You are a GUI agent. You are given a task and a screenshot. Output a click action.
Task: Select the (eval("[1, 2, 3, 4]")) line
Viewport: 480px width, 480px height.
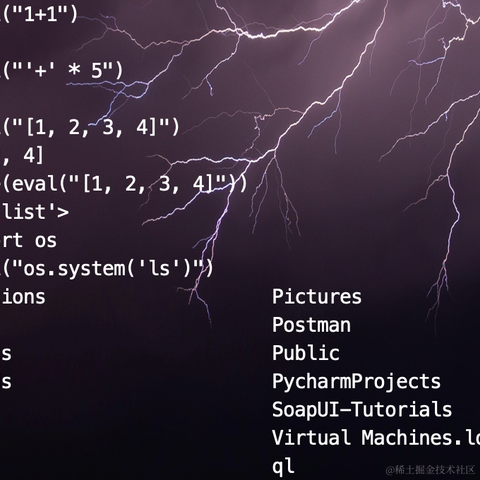124,184
